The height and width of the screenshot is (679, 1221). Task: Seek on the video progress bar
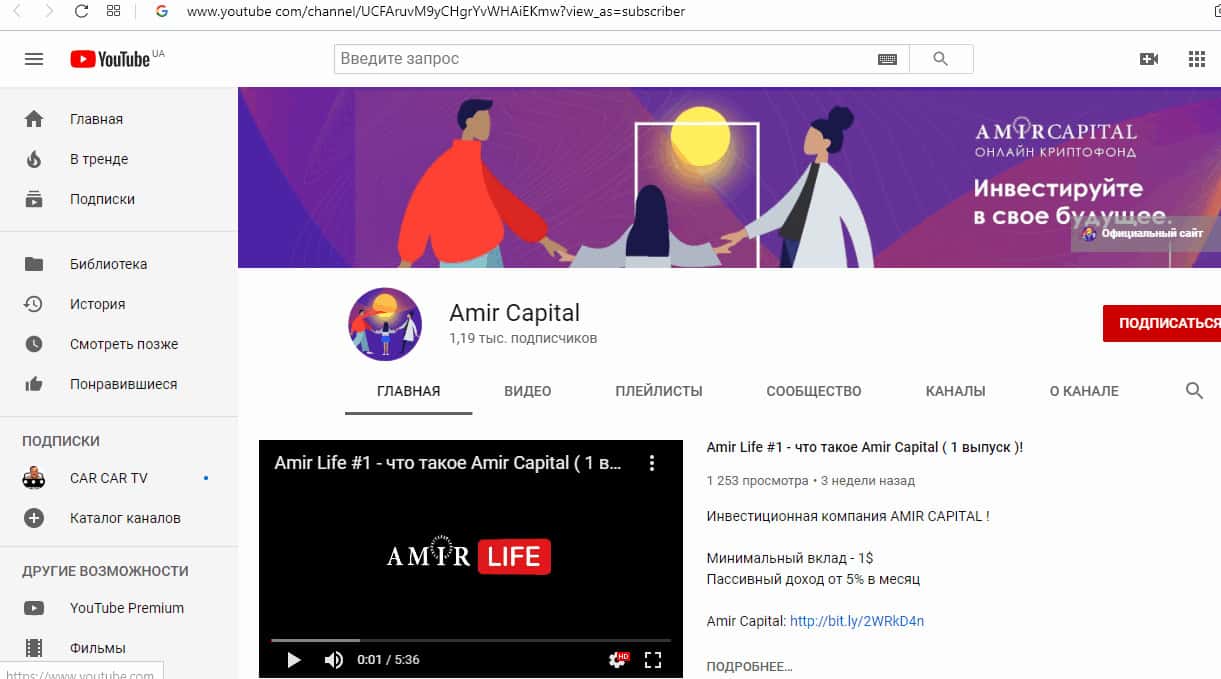[471, 640]
